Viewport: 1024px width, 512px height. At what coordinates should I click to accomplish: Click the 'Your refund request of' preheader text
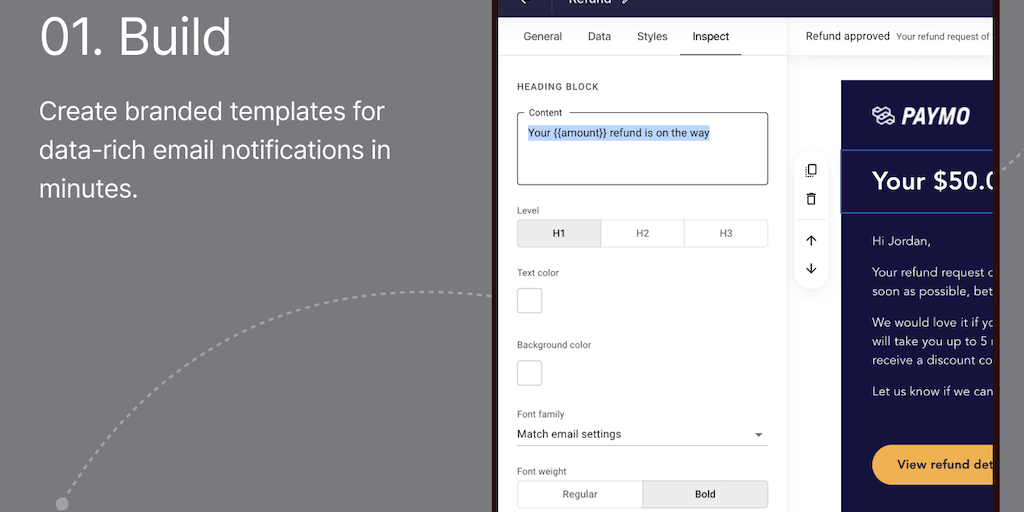(x=944, y=37)
